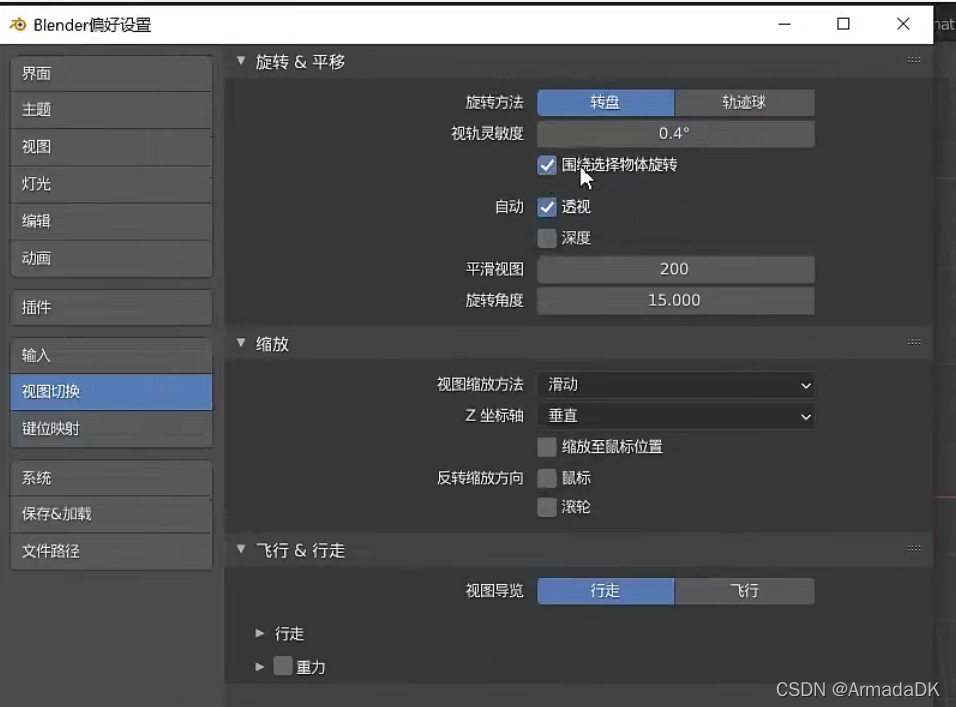This screenshot has width=956, height=707.
Task: Disable 围绕选择物体旋转 checkbox
Action: tap(547, 165)
